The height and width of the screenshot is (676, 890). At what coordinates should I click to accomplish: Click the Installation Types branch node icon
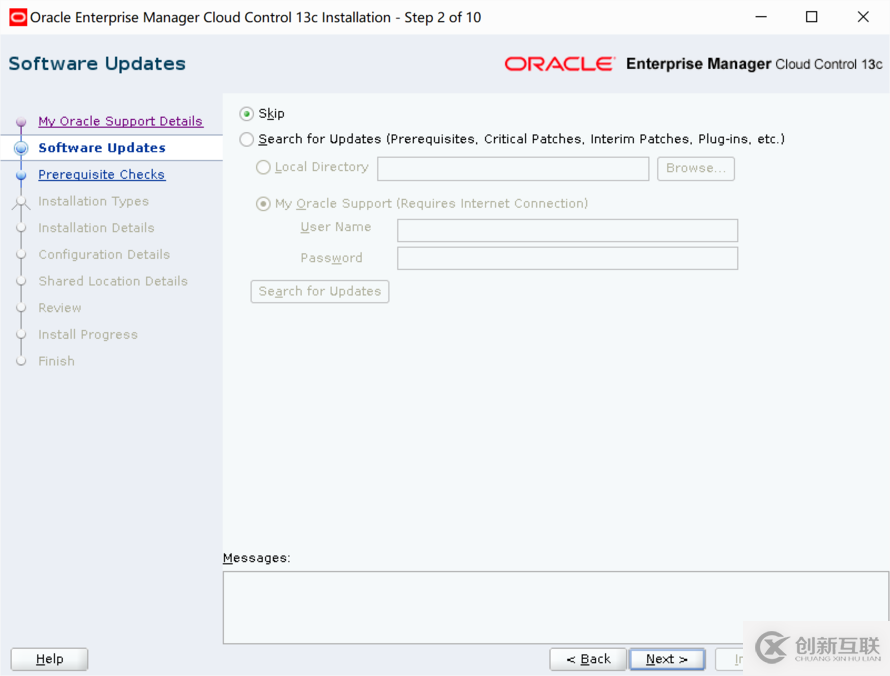pyautogui.click(x=21, y=202)
